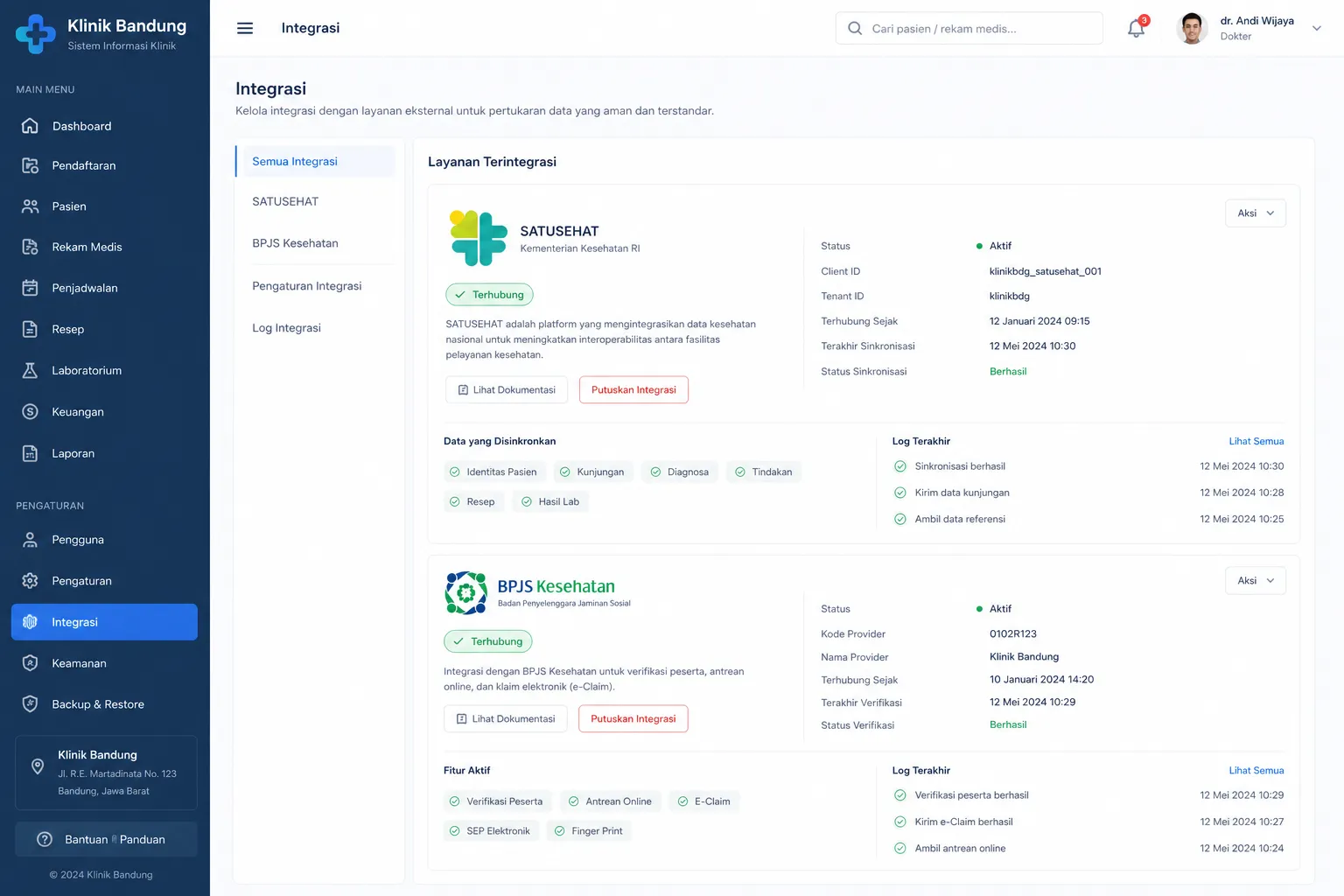
Task: Expand the user profile dropdown chevron
Action: (1316, 28)
